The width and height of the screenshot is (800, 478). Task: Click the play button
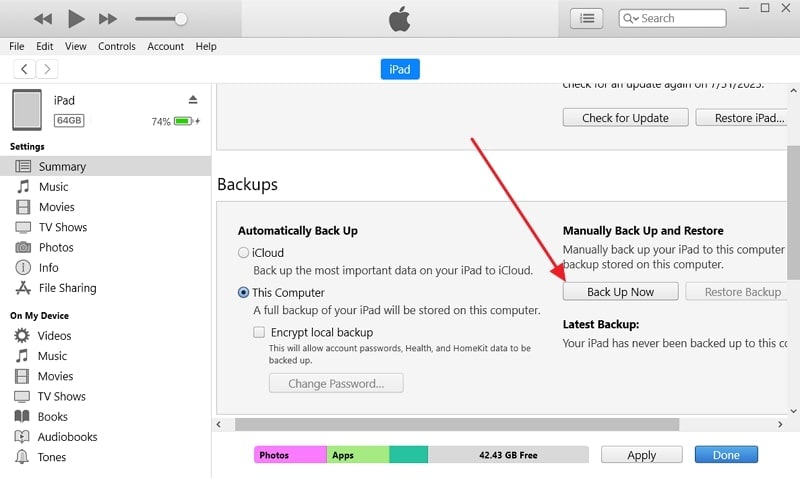click(x=76, y=19)
